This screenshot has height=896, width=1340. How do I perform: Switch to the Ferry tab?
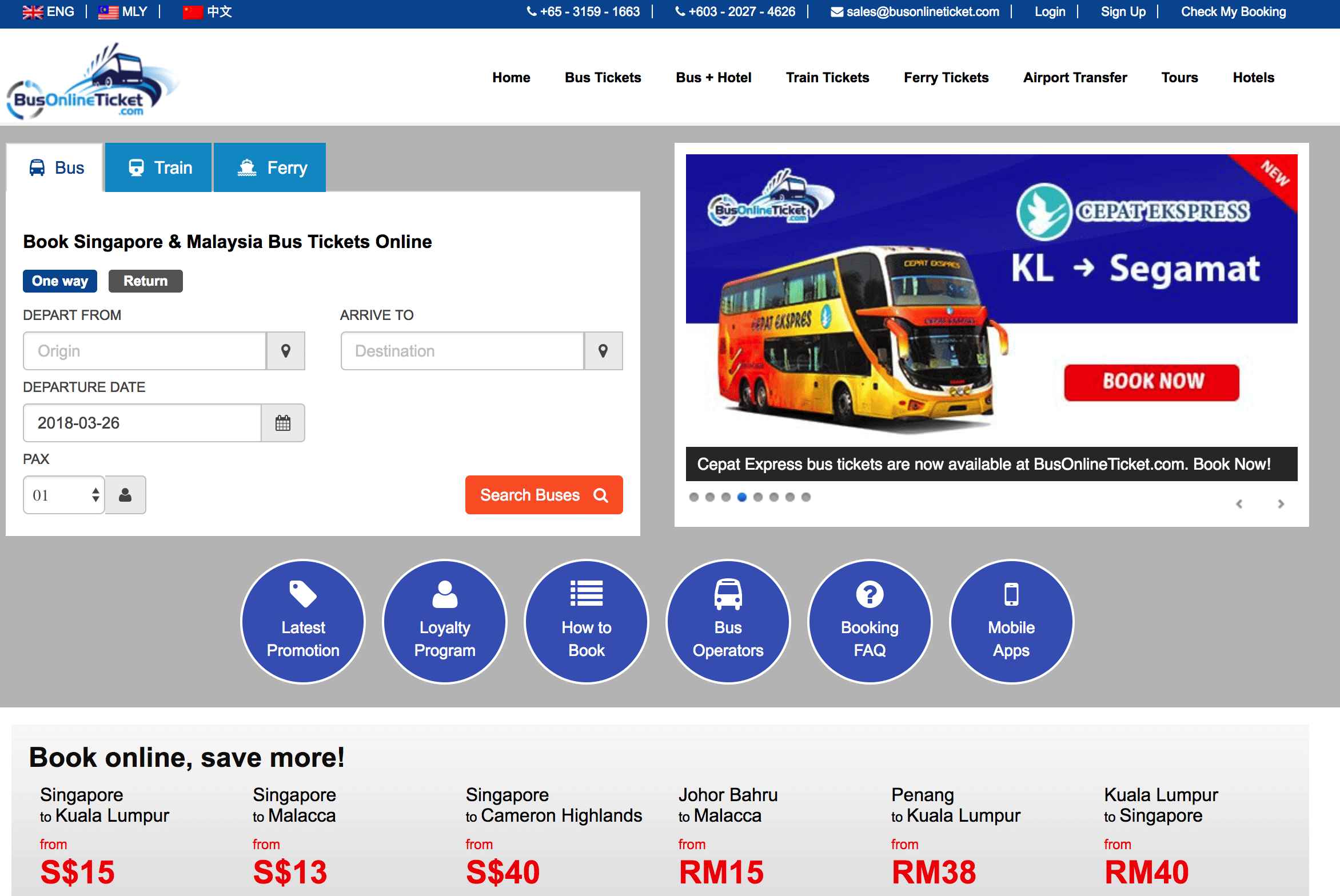click(x=270, y=167)
